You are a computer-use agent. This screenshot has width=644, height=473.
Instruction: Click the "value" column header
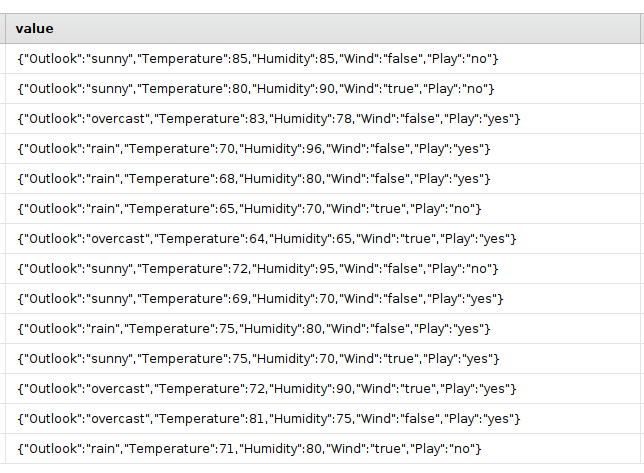[x=35, y=29]
